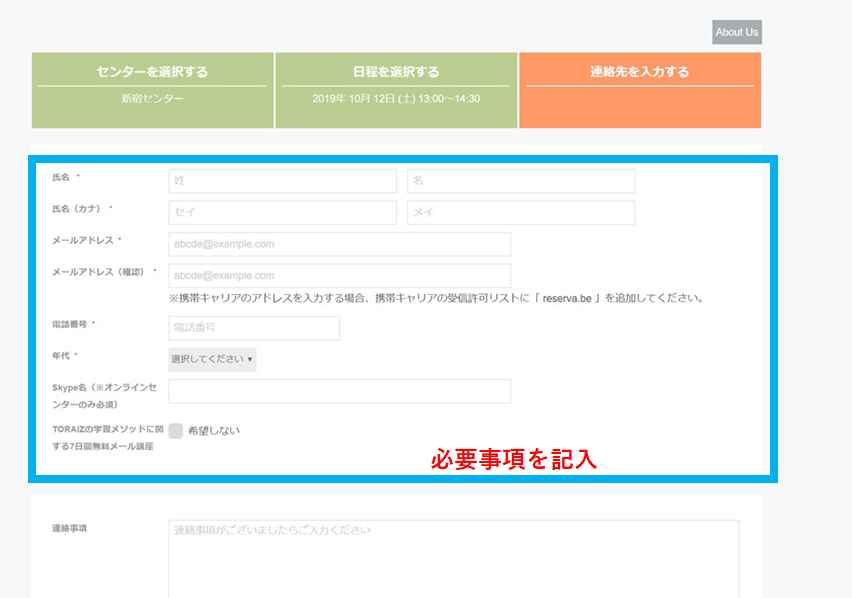Select the メイ kana given name field
This screenshot has height=598, width=852.
click(x=520, y=213)
